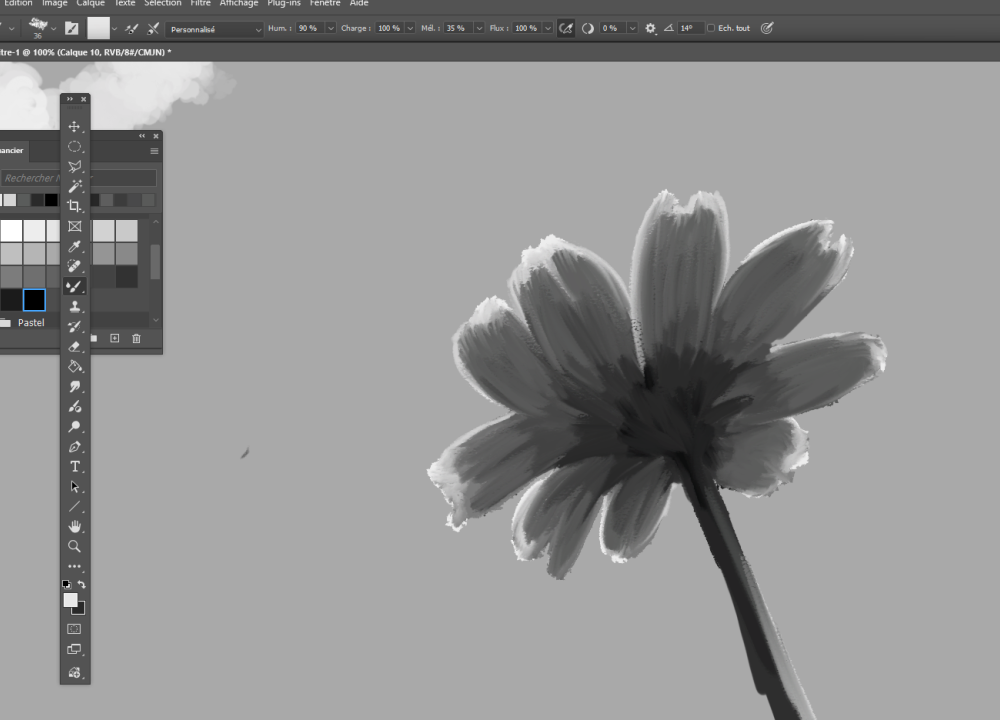Select the Smudge tool
This screenshot has height=720, width=1000.
[x=75, y=386]
